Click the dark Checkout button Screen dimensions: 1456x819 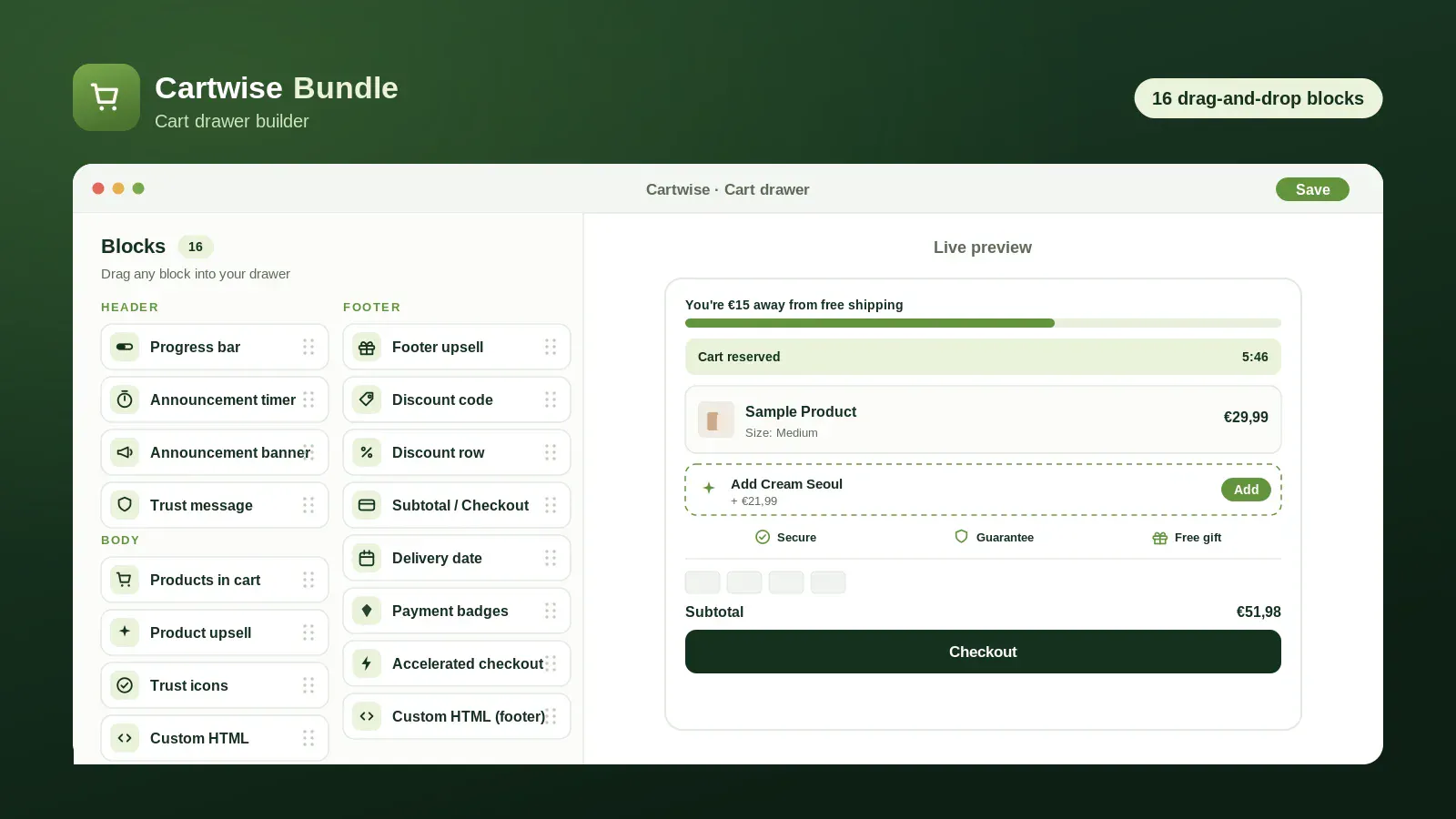click(983, 652)
